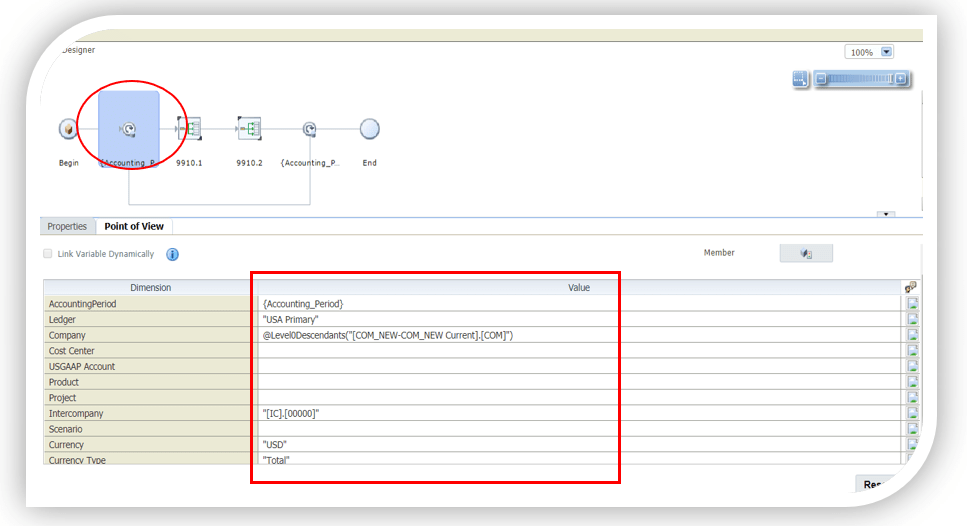Select the 9910.2 rule component icon

coord(249,128)
